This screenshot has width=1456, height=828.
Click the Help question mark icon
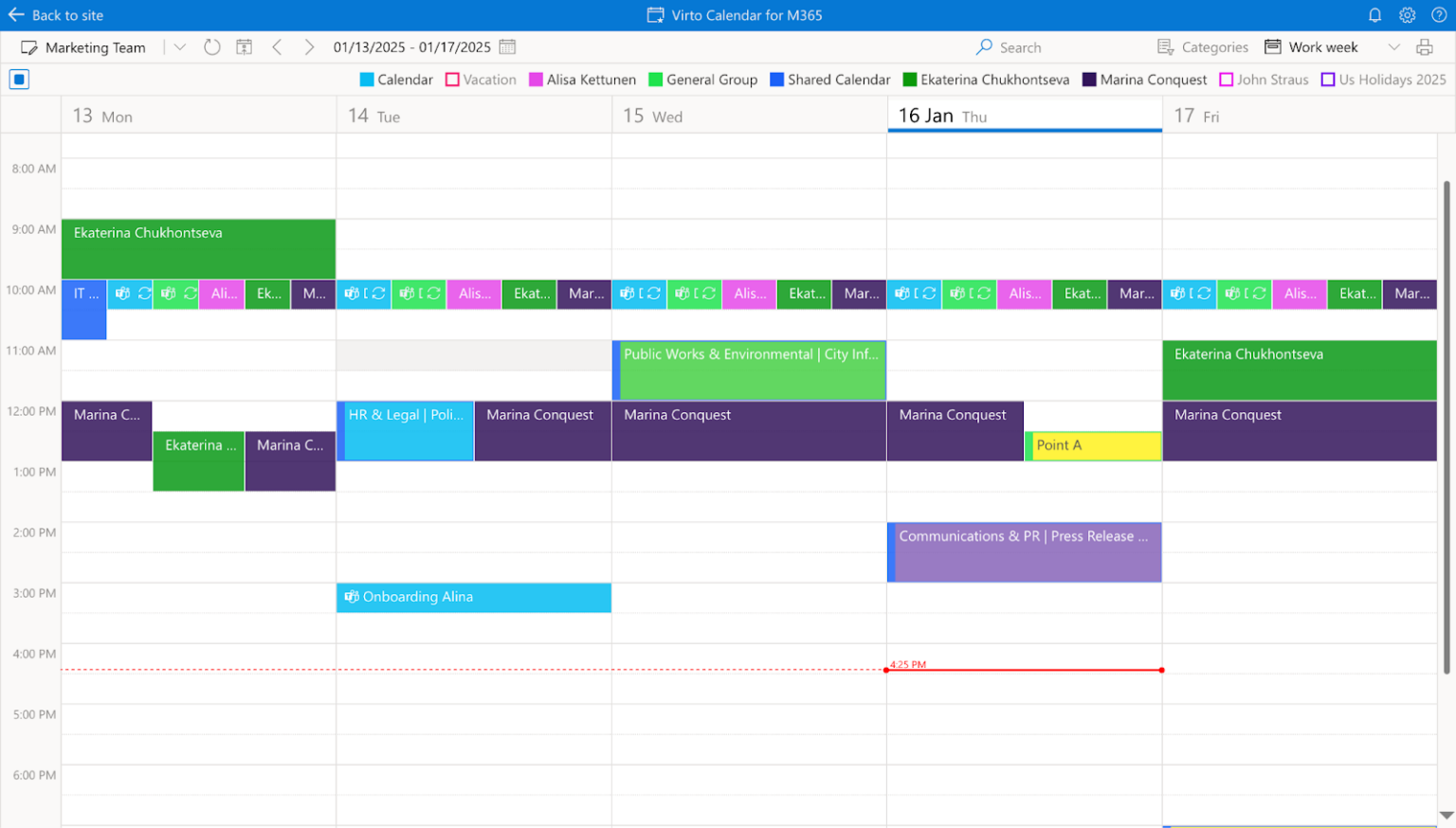[1439, 14]
